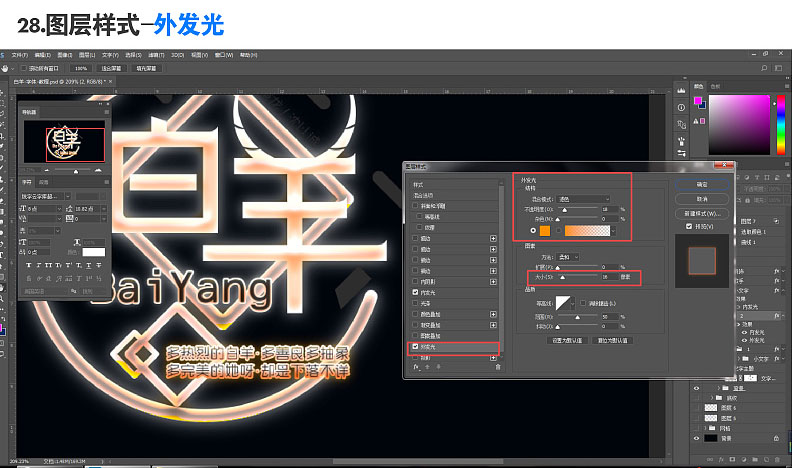Enable 消除锯齿 anti-alias checkbox
Viewport: 800px width, 468px height.
[x=583, y=303]
